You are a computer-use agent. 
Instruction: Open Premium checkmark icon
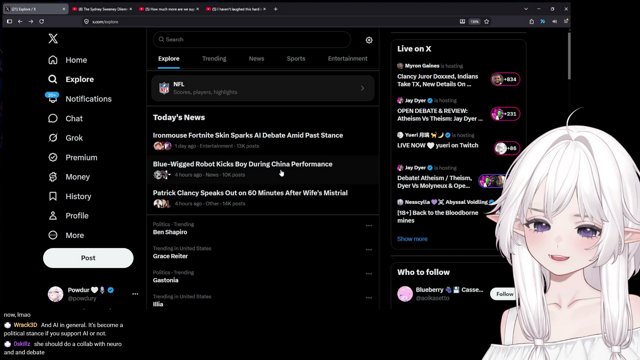[x=53, y=157]
